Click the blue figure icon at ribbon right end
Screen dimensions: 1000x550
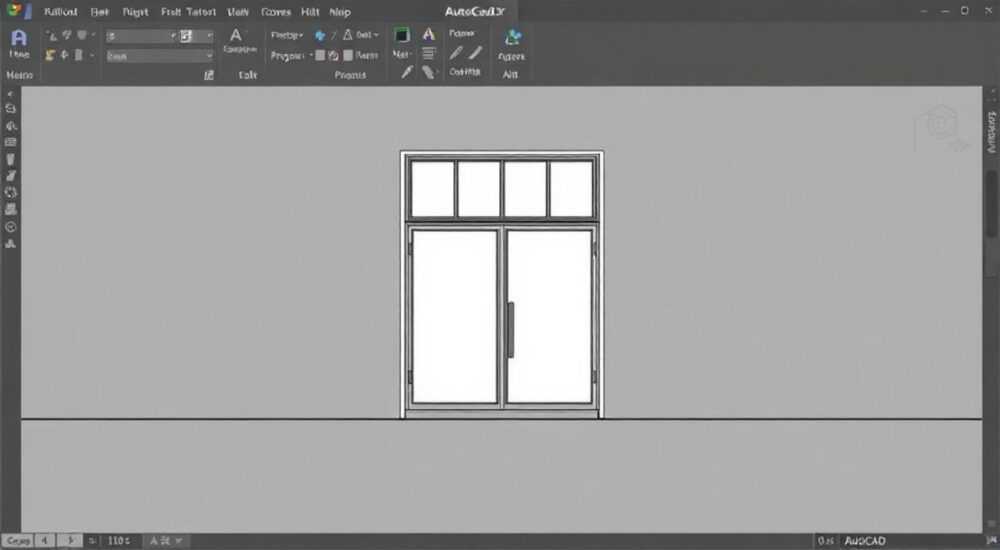pyautogui.click(x=512, y=38)
